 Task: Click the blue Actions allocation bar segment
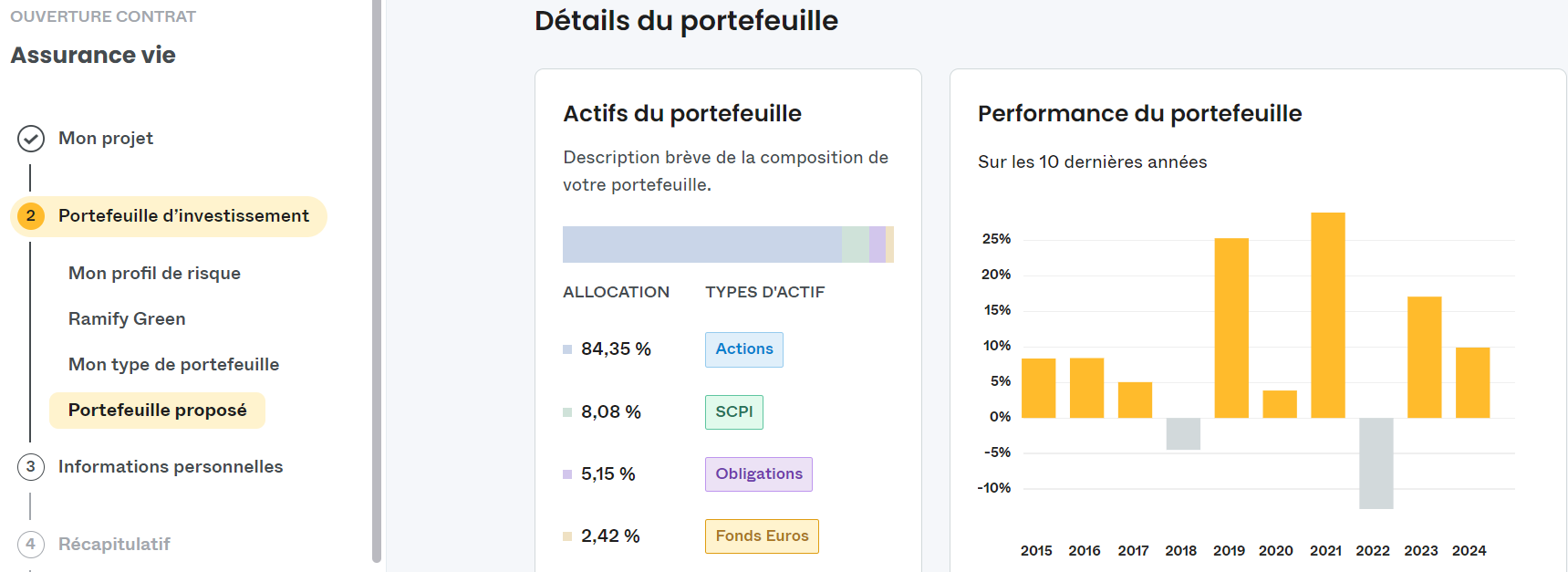701,244
